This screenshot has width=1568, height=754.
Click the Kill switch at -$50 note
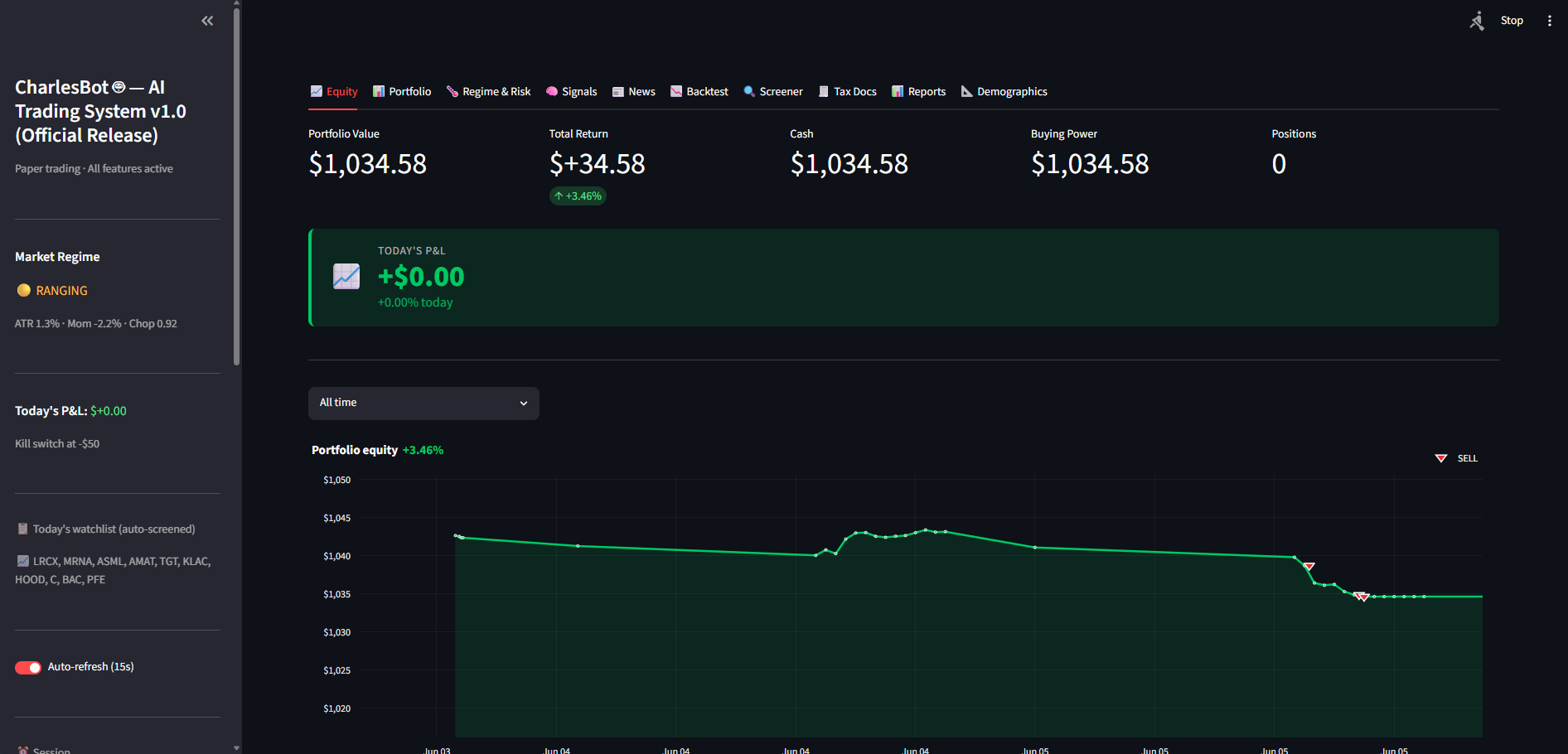click(57, 444)
